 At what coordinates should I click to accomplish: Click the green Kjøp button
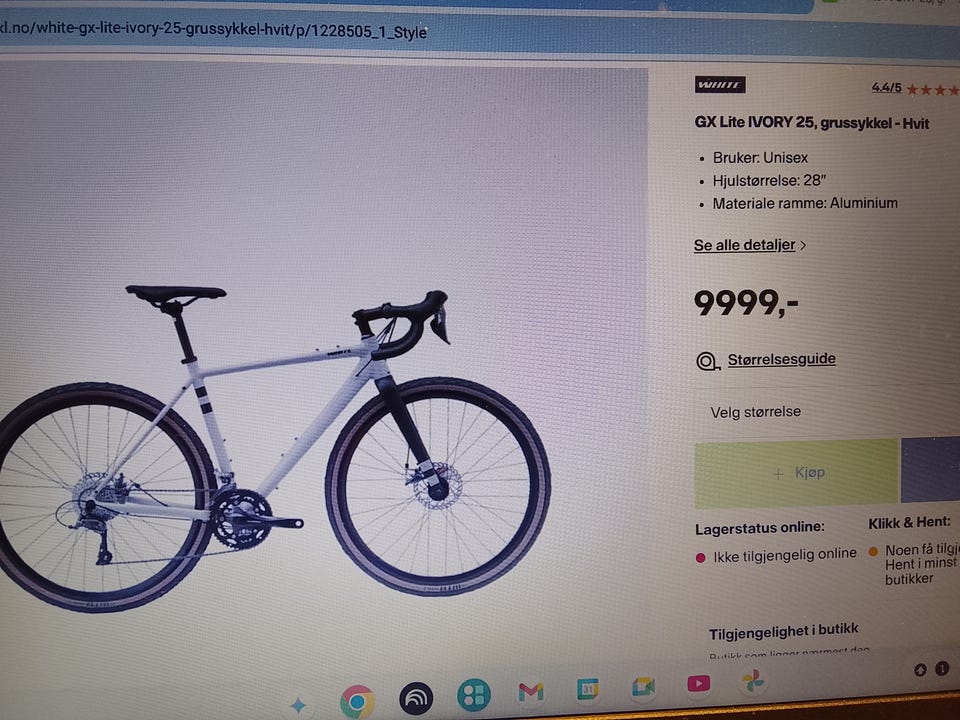click(796, 473)
